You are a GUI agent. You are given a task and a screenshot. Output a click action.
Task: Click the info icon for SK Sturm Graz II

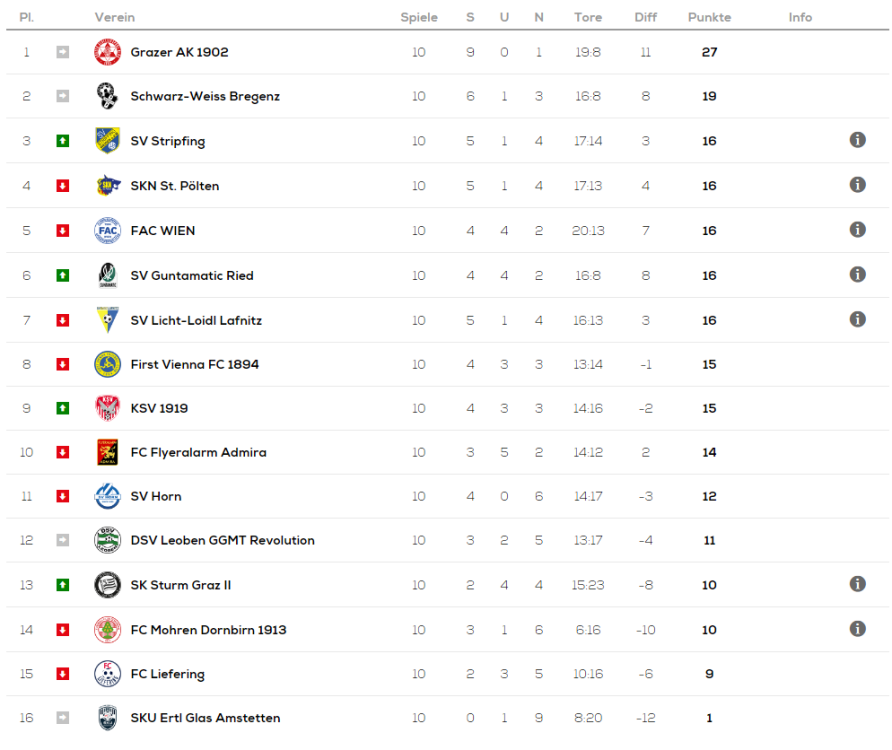(x=857, y=584)
